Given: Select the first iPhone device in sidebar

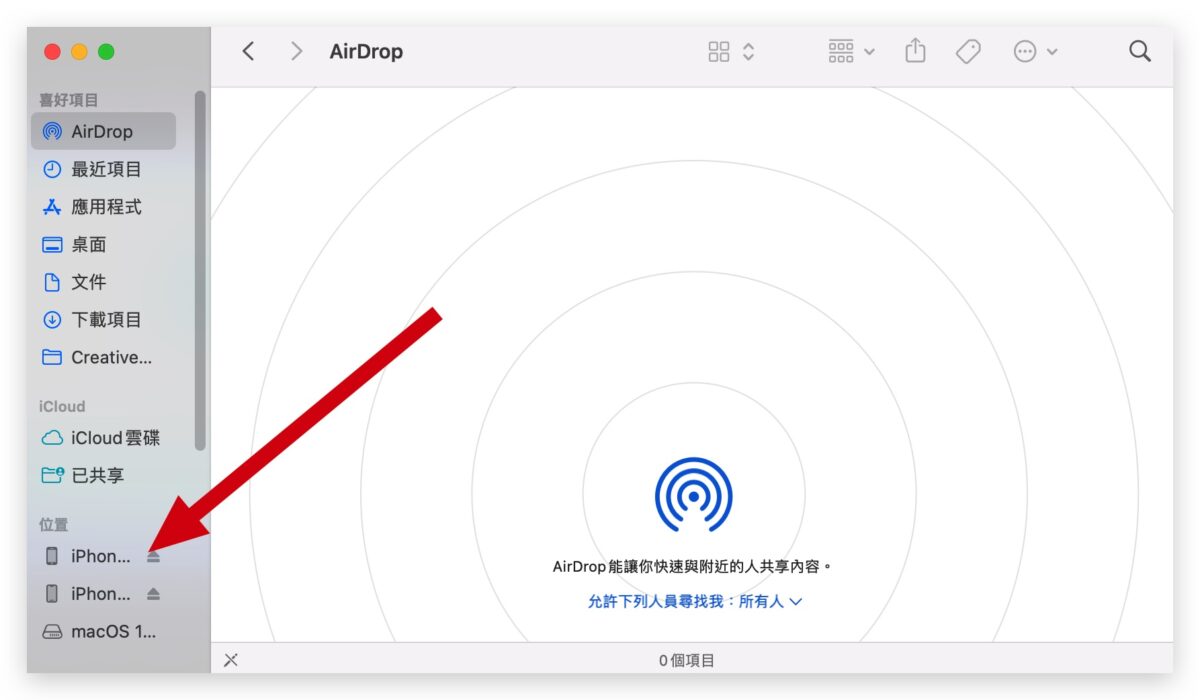Looking at the screenshot, I should pos(89,556).
